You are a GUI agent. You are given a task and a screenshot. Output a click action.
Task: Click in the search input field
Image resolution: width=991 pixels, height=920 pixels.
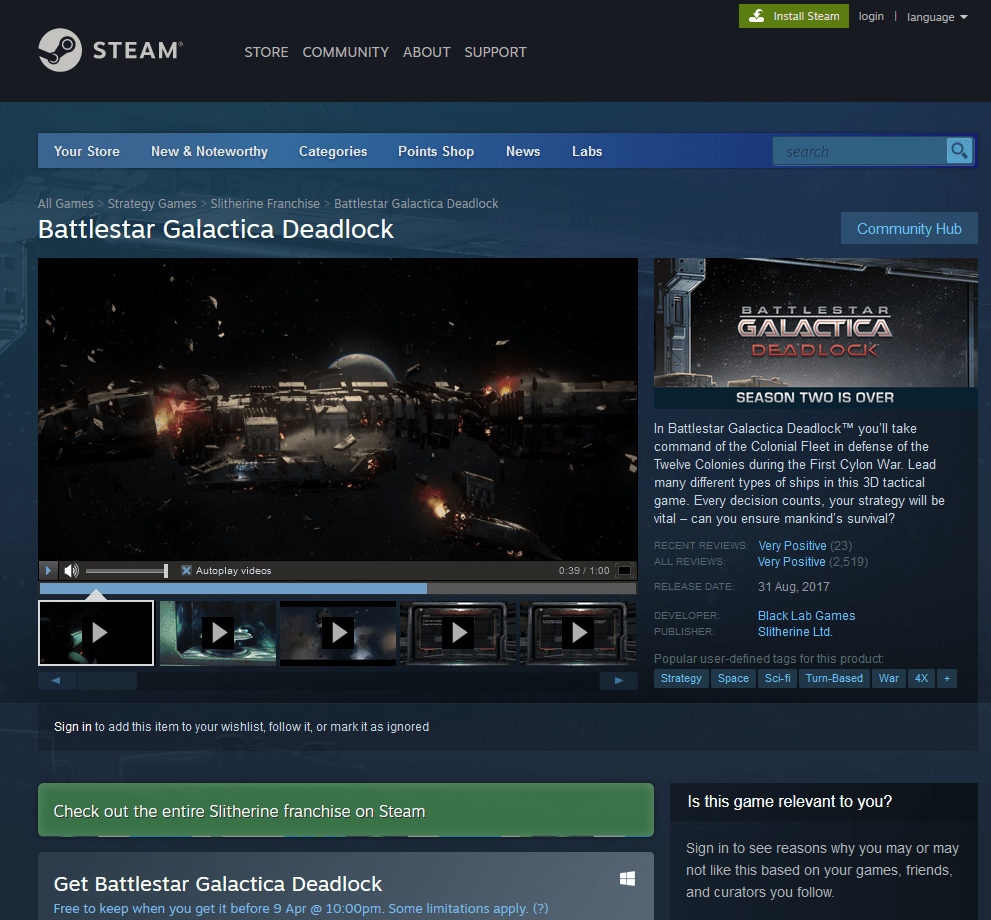tap(860, 152)
